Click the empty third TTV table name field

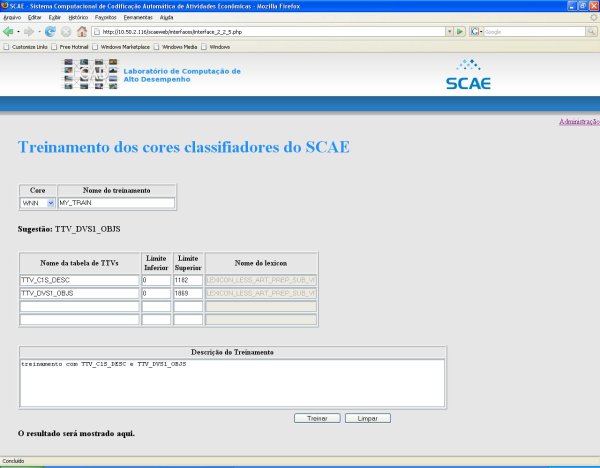pyautogui.click(x=80, y=307)
